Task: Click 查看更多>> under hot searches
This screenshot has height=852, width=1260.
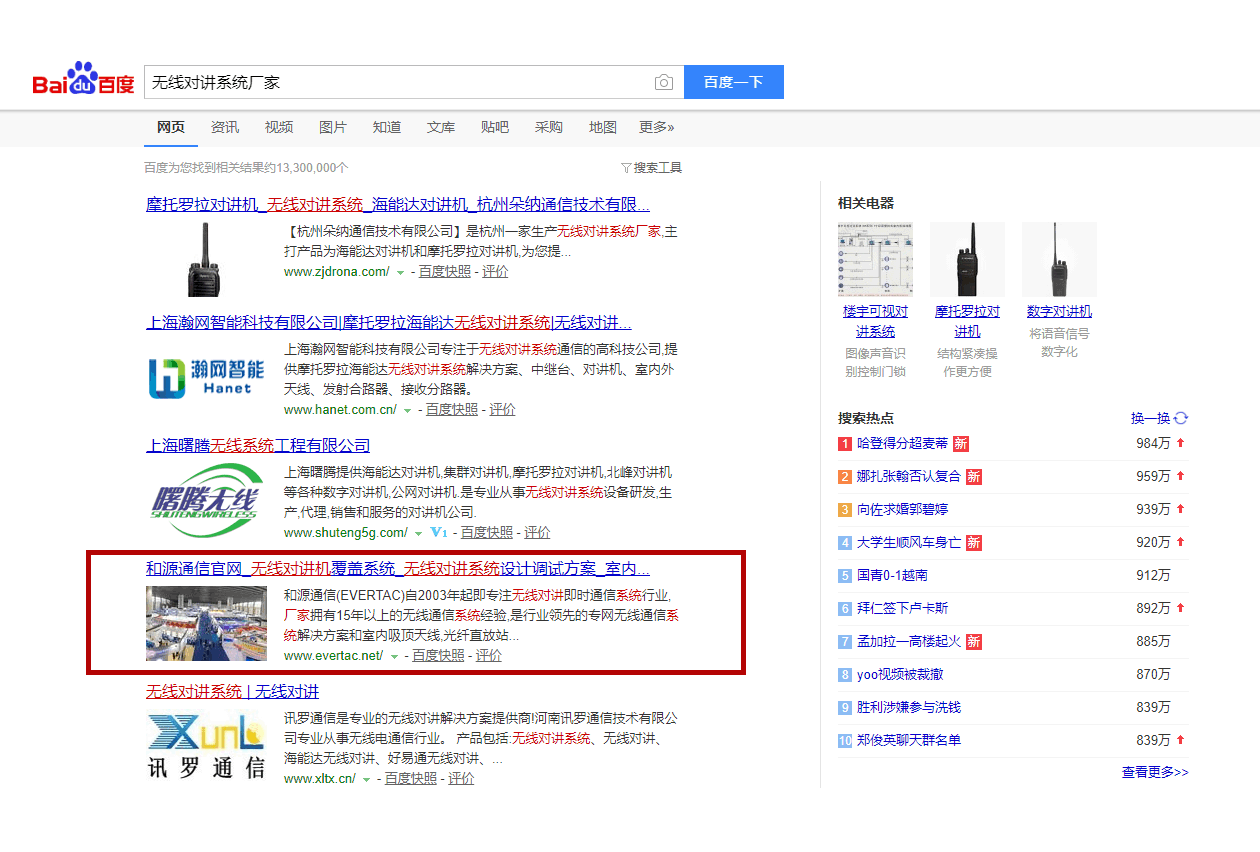Action: pyautogui.click(x=1155, y=772)
